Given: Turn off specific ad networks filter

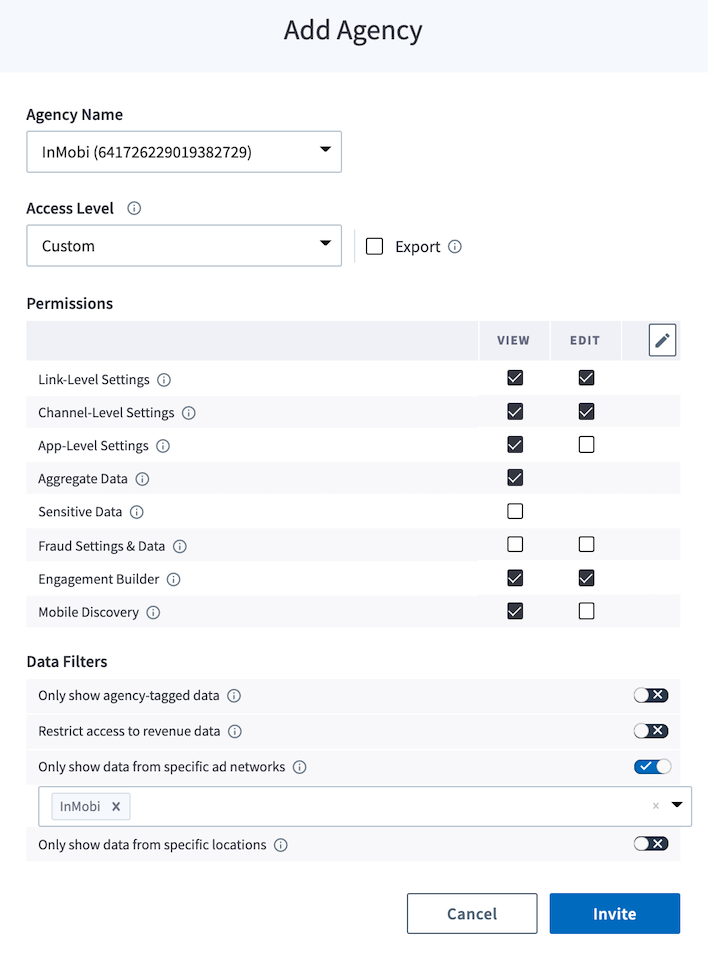Looking at the screenshot, I should (652, 767).
